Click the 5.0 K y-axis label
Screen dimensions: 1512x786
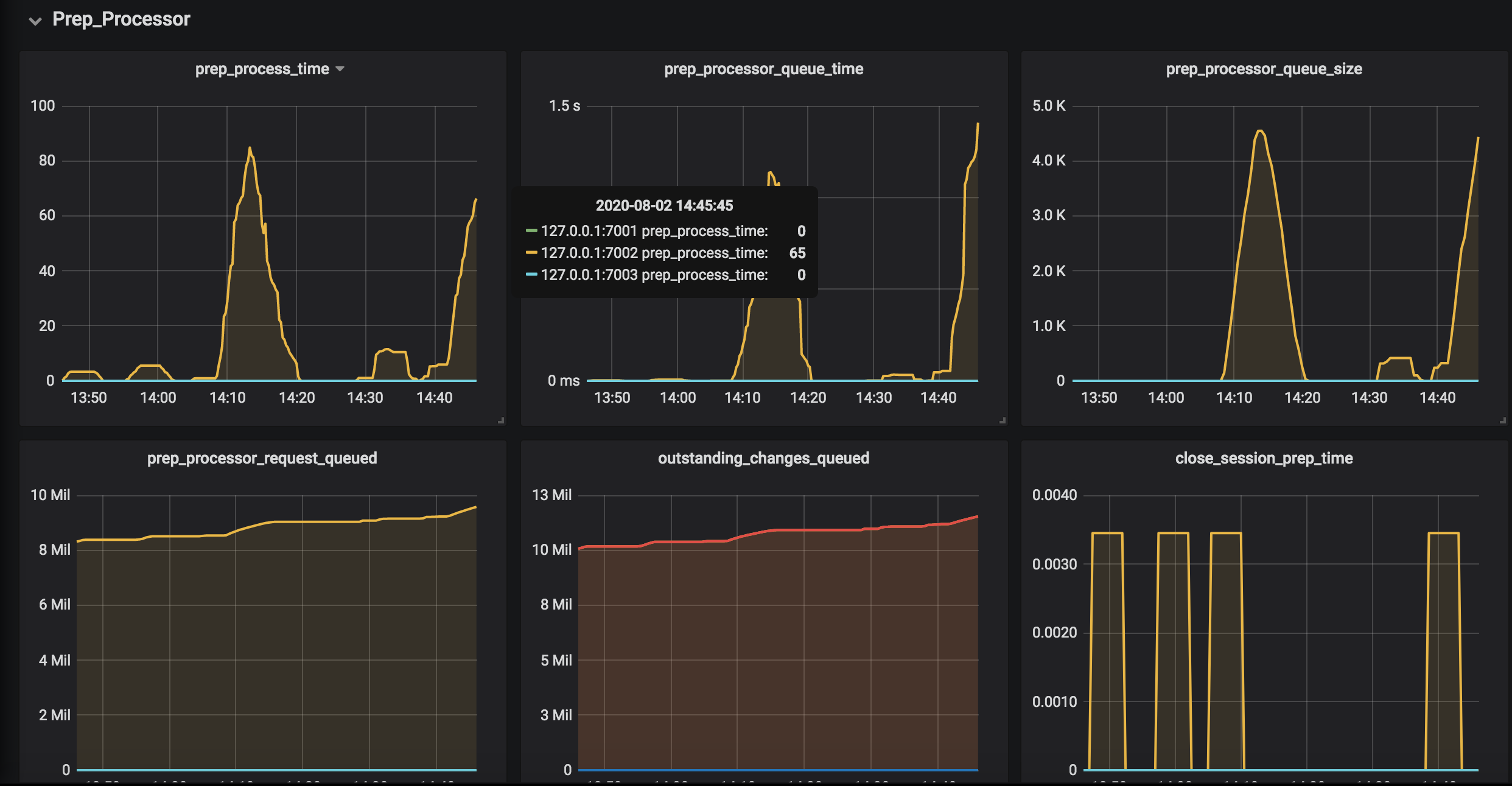[x=1048, y=106]
